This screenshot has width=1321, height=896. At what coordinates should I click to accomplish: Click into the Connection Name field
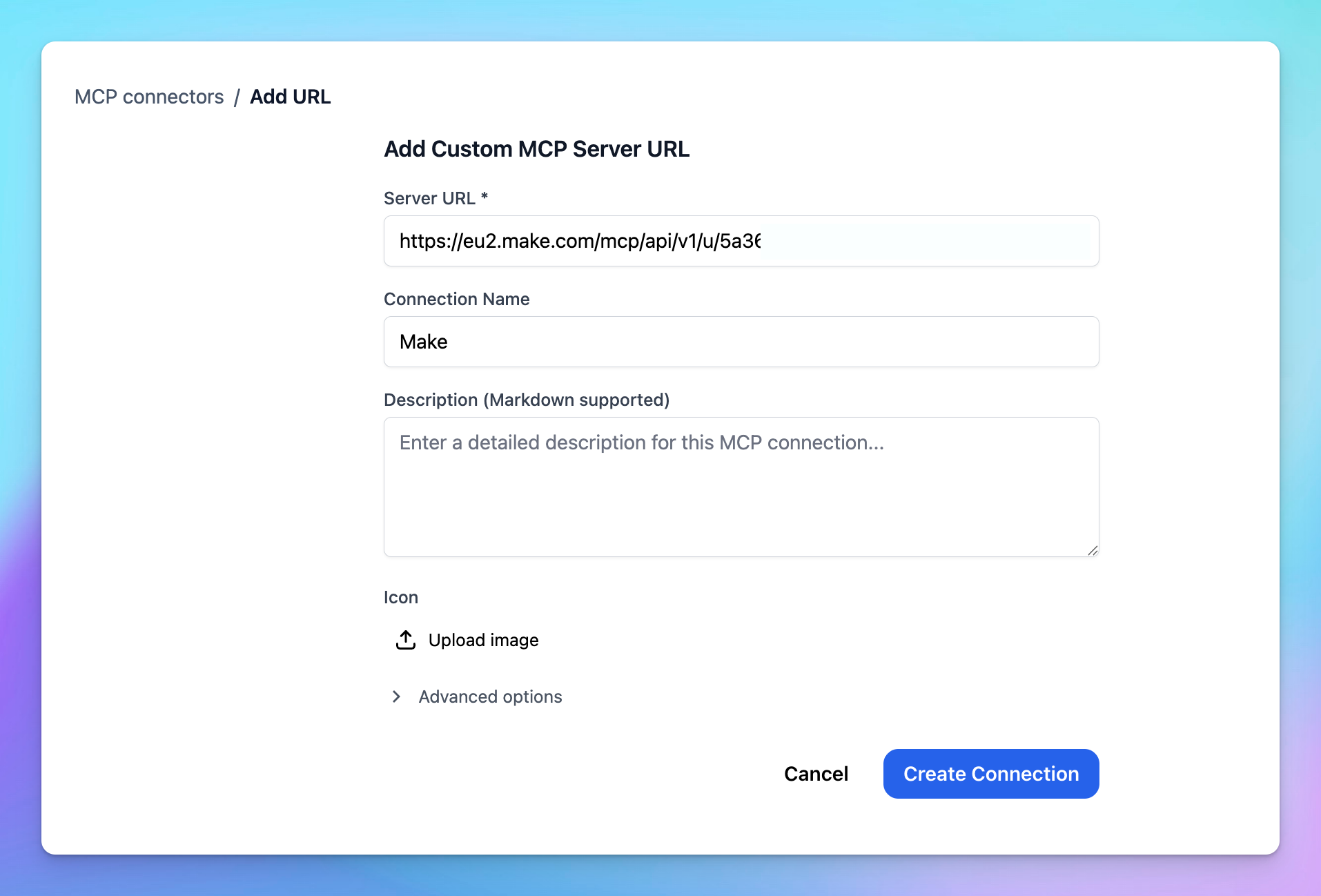coord(741,342)
